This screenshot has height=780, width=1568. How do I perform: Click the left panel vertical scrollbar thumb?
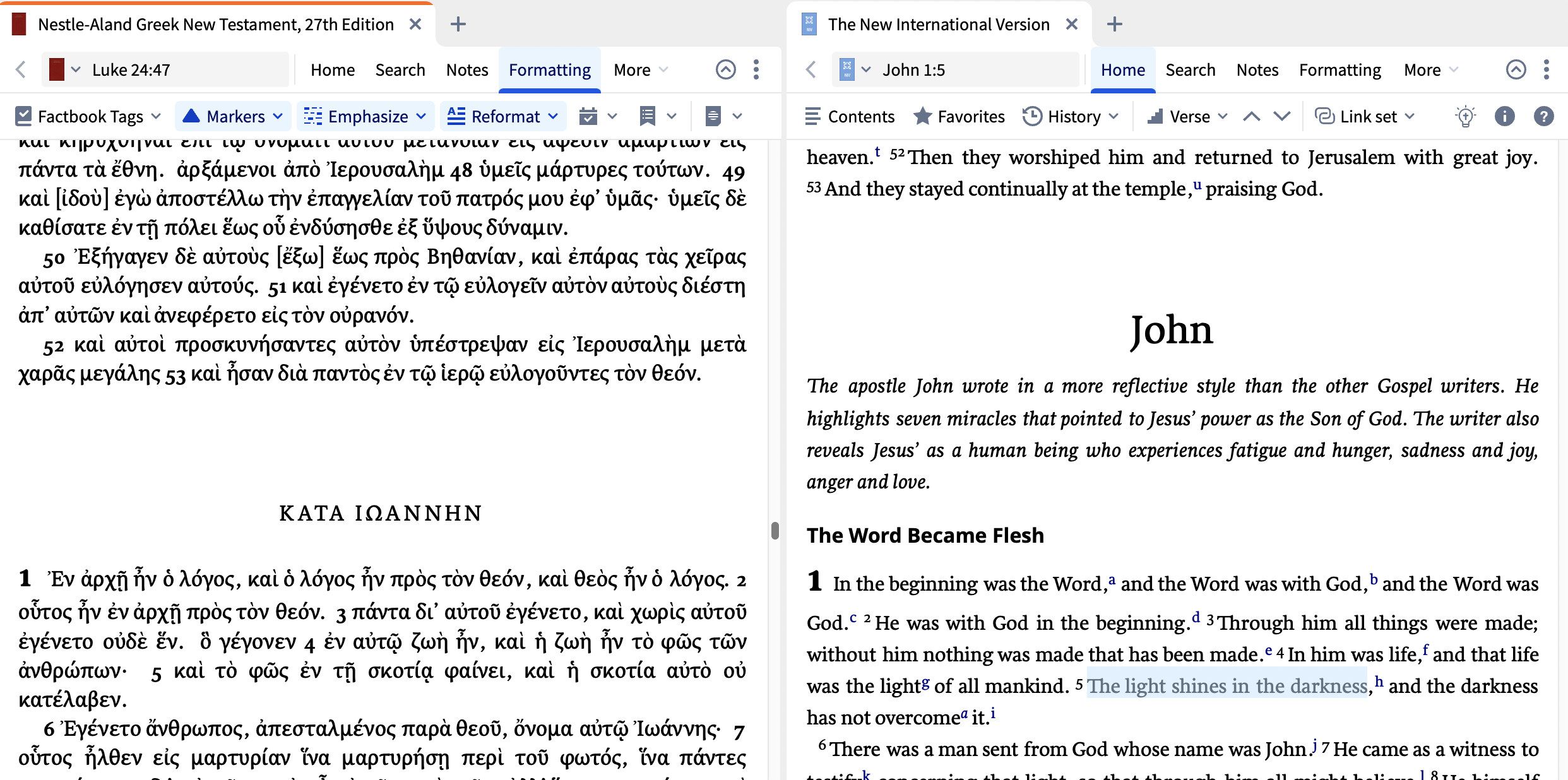[x=775, y=530]
